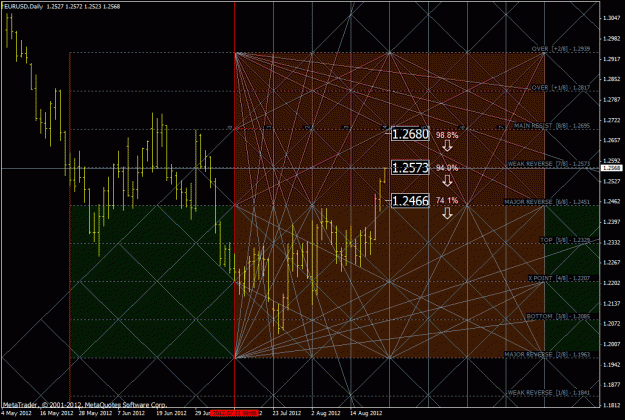Click 1.2007 on the price scale

[x=612, y=344]
